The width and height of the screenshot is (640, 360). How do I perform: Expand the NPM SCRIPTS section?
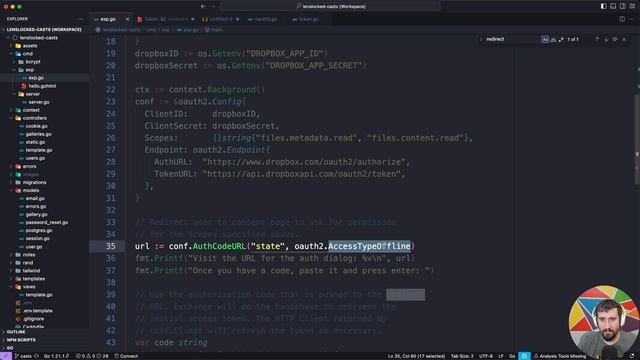point(20,340)
